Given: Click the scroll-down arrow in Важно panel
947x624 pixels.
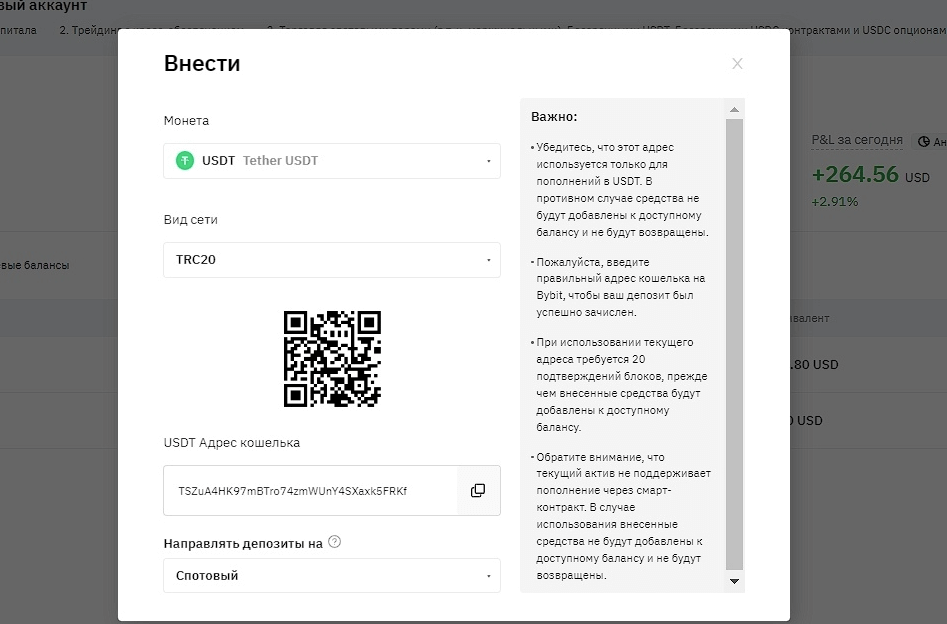Looking at the screenshot, I should (734, 581).
